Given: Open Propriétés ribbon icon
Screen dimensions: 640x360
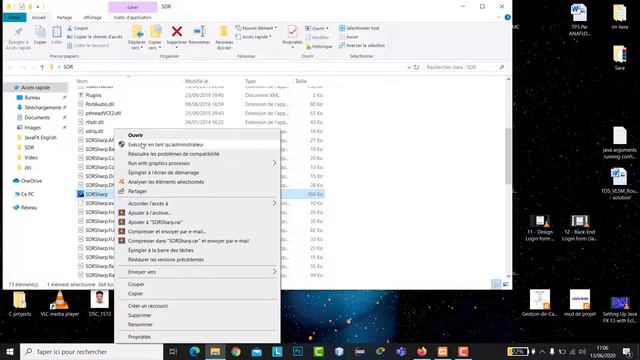Looking at the screenshot, I should 292,32.
